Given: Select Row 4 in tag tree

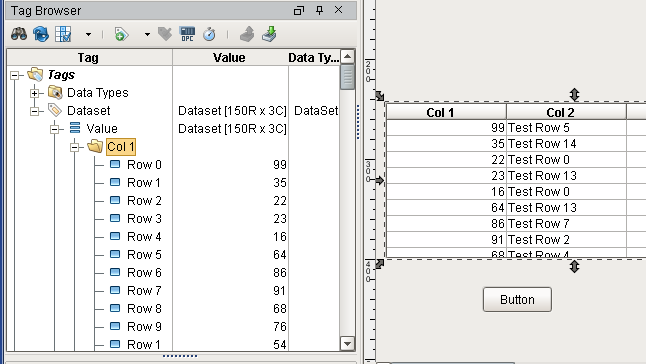Looking at the screenshot, I should tap(144, 237).
